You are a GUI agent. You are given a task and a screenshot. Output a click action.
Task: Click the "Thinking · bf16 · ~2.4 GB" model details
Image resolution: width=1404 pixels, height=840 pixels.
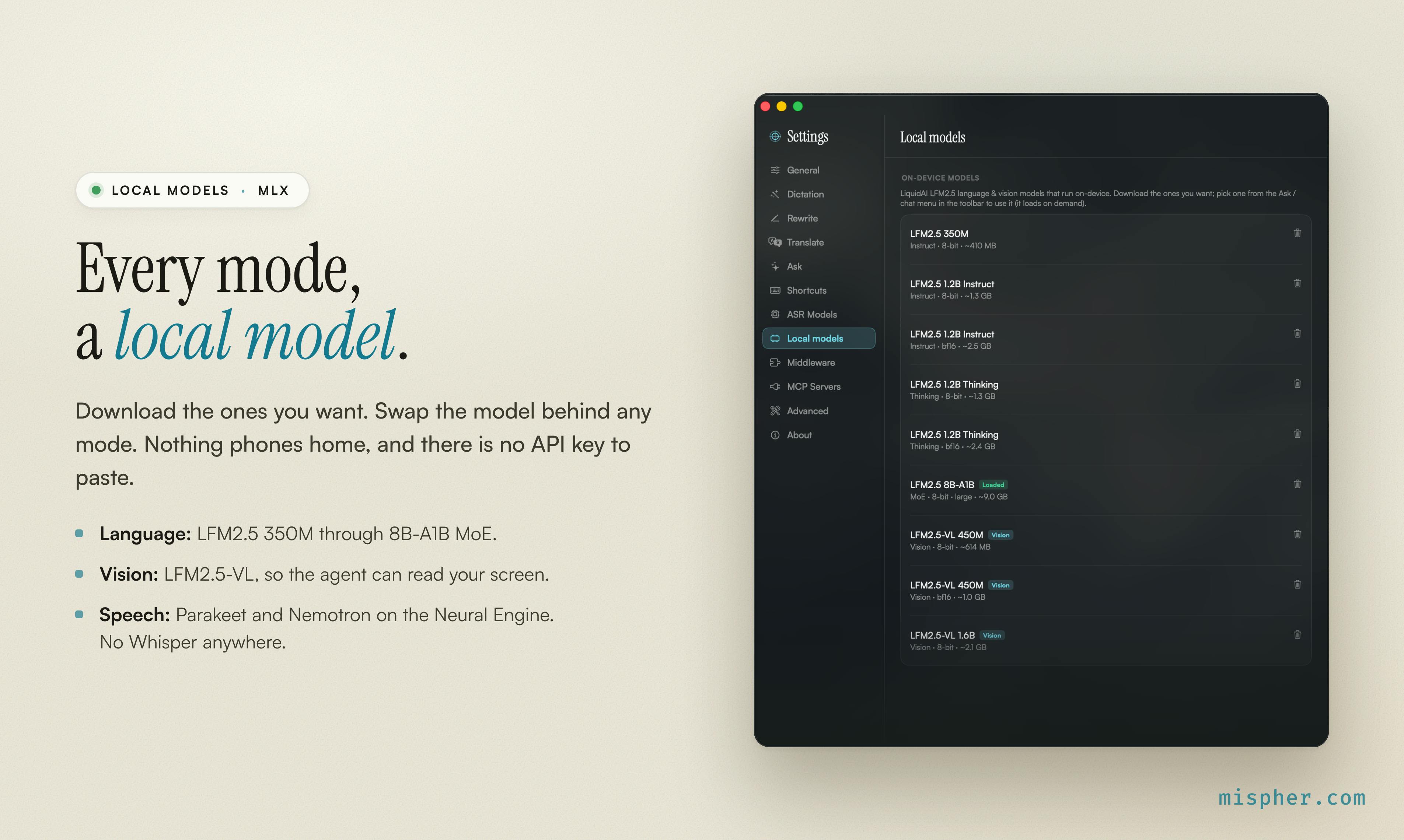(x=952, y=447)
